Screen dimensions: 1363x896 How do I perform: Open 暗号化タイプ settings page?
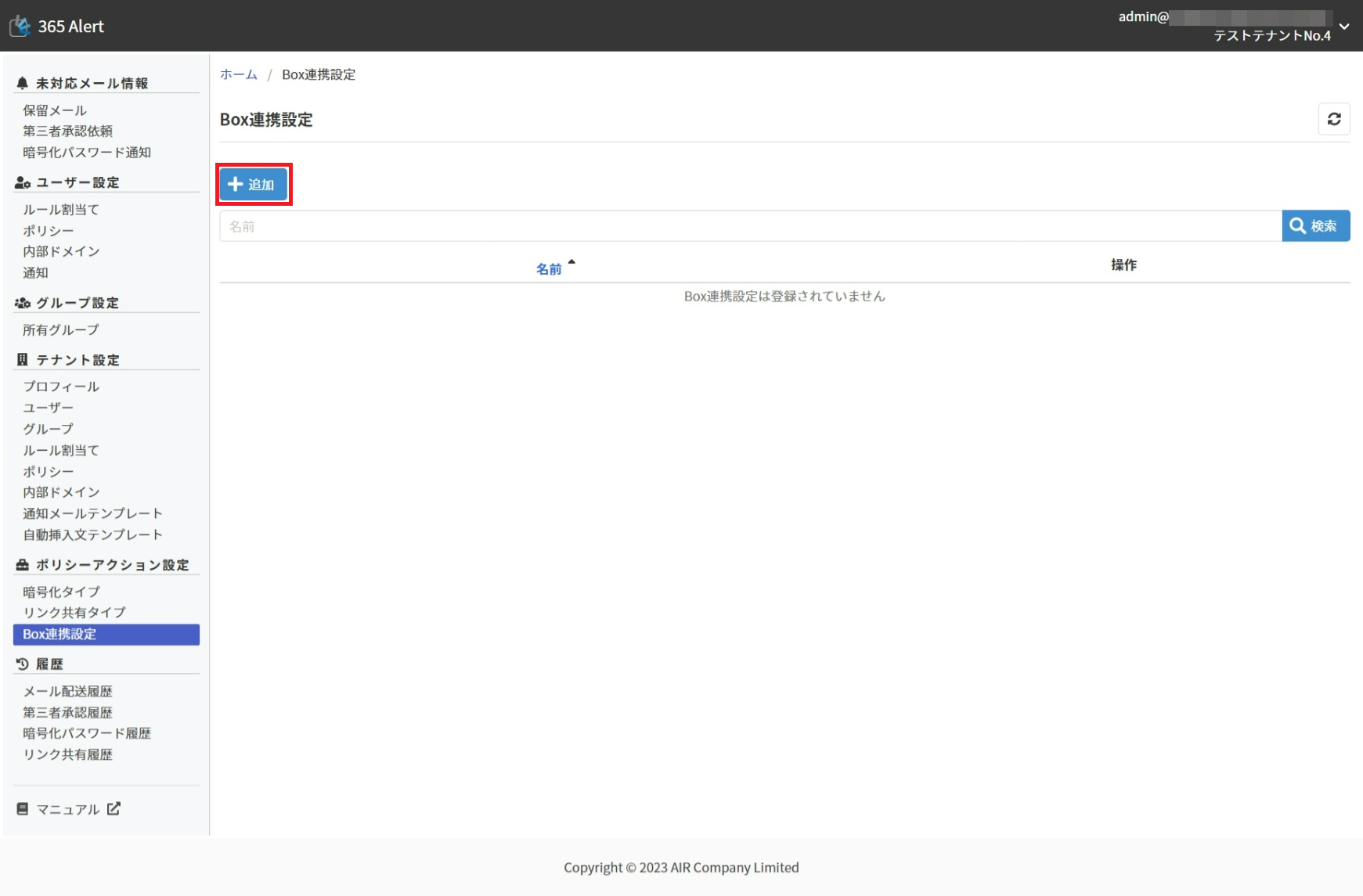61,592
